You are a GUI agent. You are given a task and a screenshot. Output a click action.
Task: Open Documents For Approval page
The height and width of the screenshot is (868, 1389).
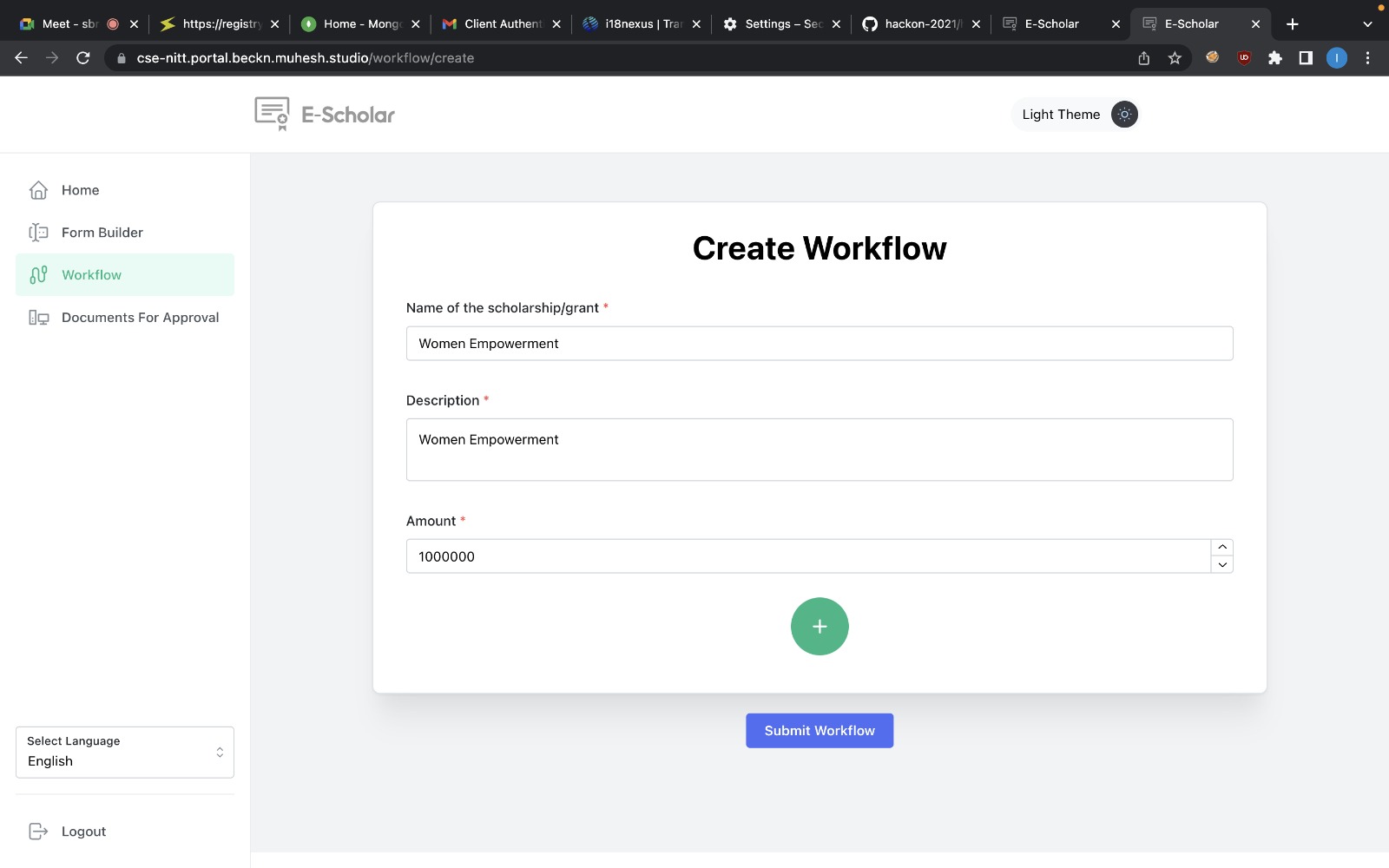pos(125,318)
